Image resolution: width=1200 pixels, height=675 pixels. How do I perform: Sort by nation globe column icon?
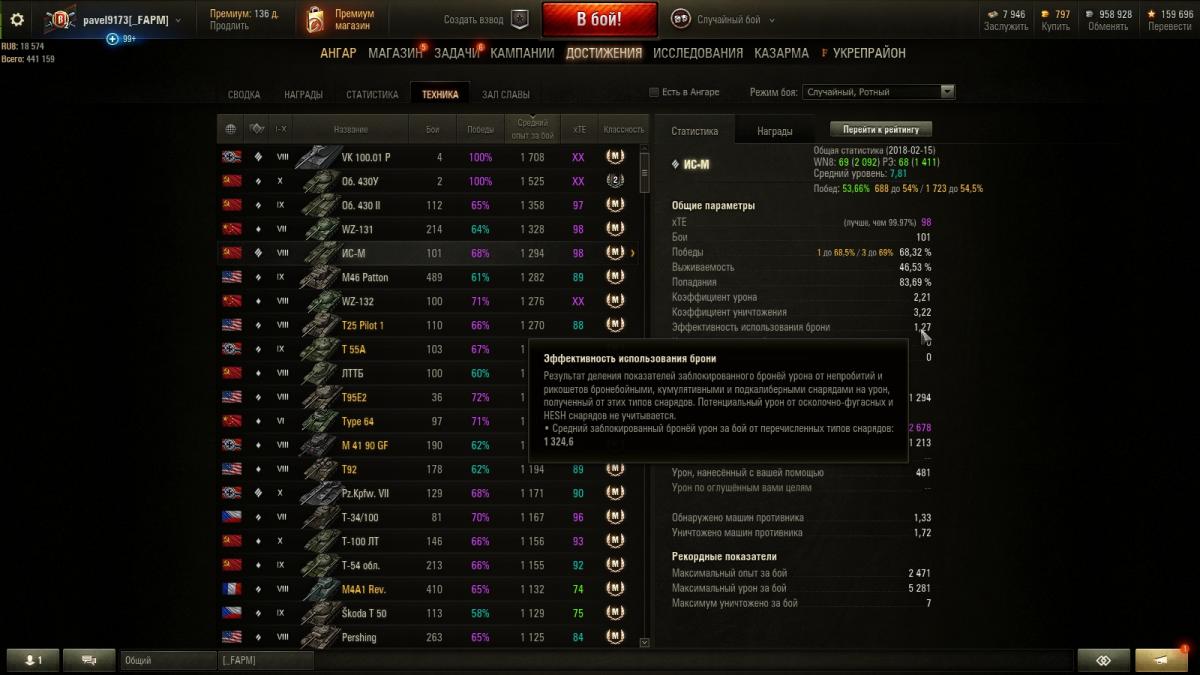pyautogui.click(x=231, y=129)
